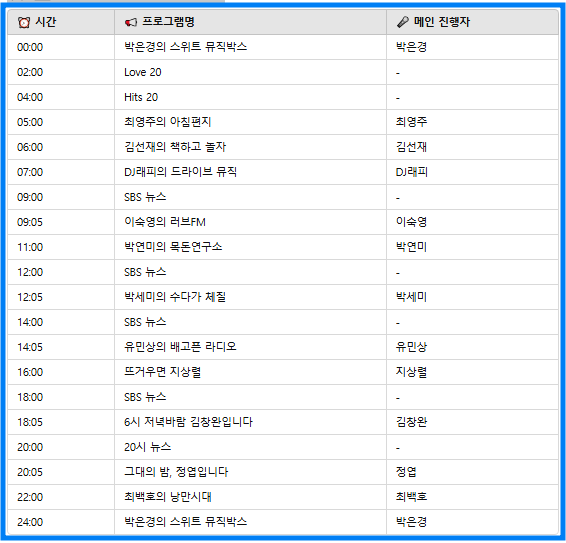Select host 최백호 in host column
Screen dimensions: 566x543
[x=412, y=497]
